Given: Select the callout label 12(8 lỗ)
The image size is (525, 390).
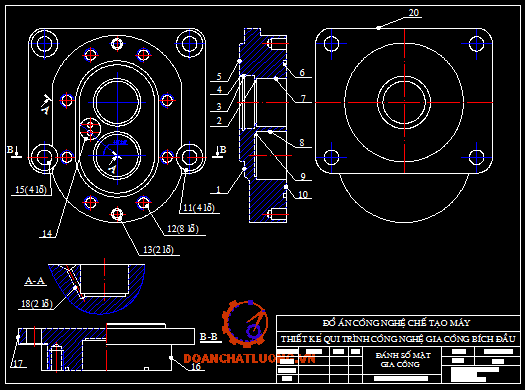Looking at the screenshot, I should 183,229.
